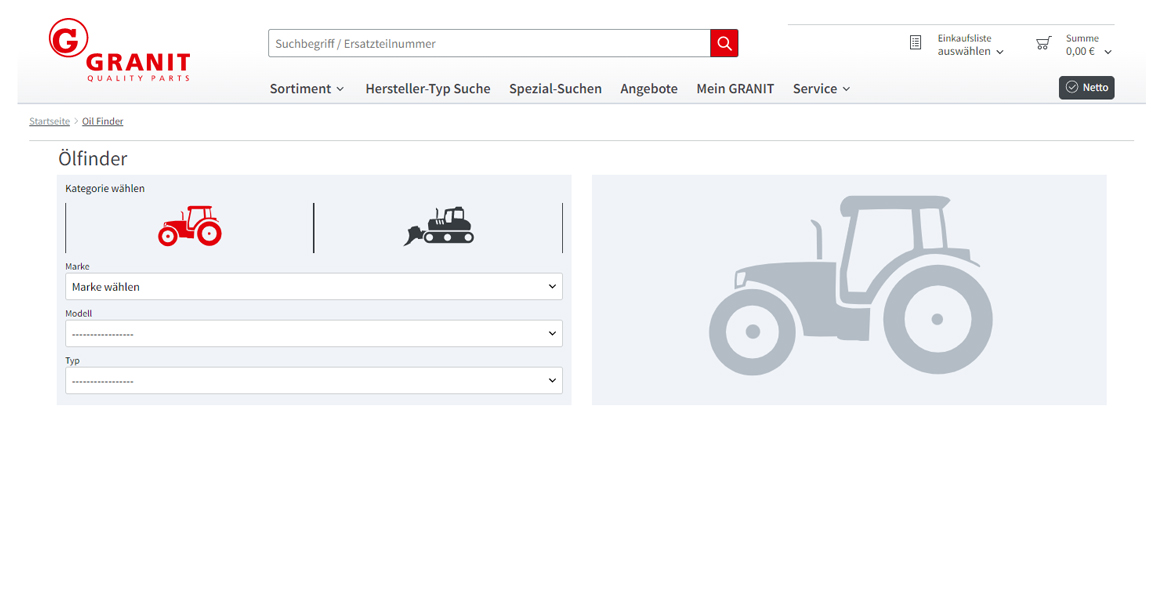Expand the Modell dropdown
This screenshot has width=1176, height=611.
[314, 334]
